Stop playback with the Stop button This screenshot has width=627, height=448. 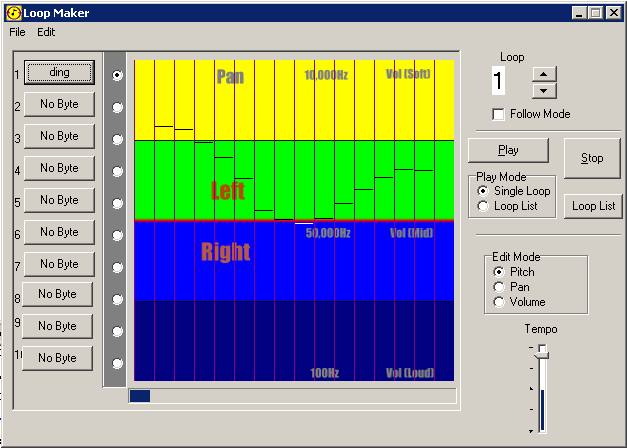point(592,158)
